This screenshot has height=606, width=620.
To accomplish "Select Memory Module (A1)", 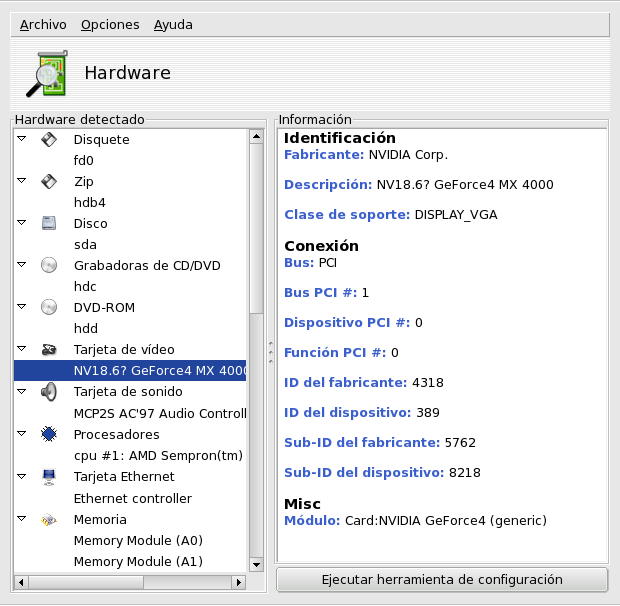I will click(138, 561).
